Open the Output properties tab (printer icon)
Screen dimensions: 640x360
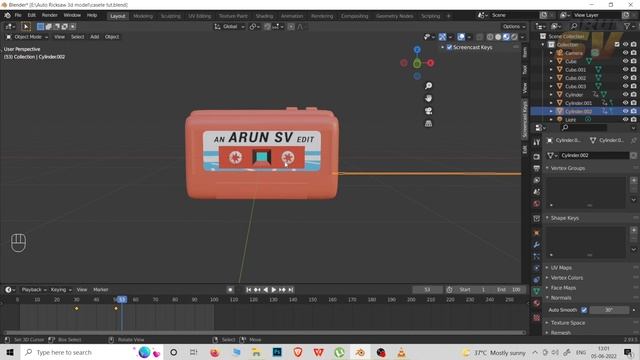[536, 168]
